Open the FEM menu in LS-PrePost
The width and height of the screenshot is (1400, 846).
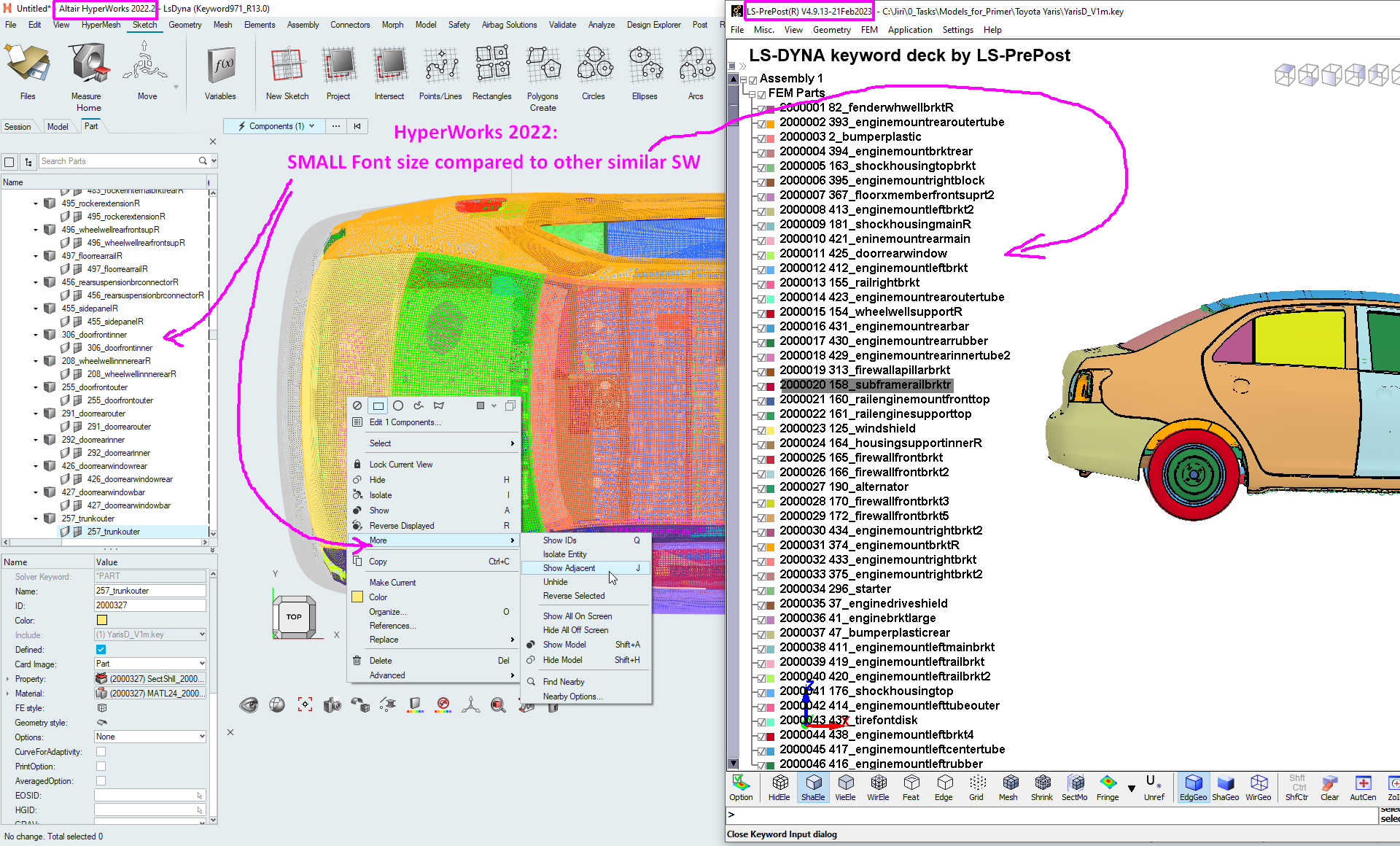tap(869, 30)
